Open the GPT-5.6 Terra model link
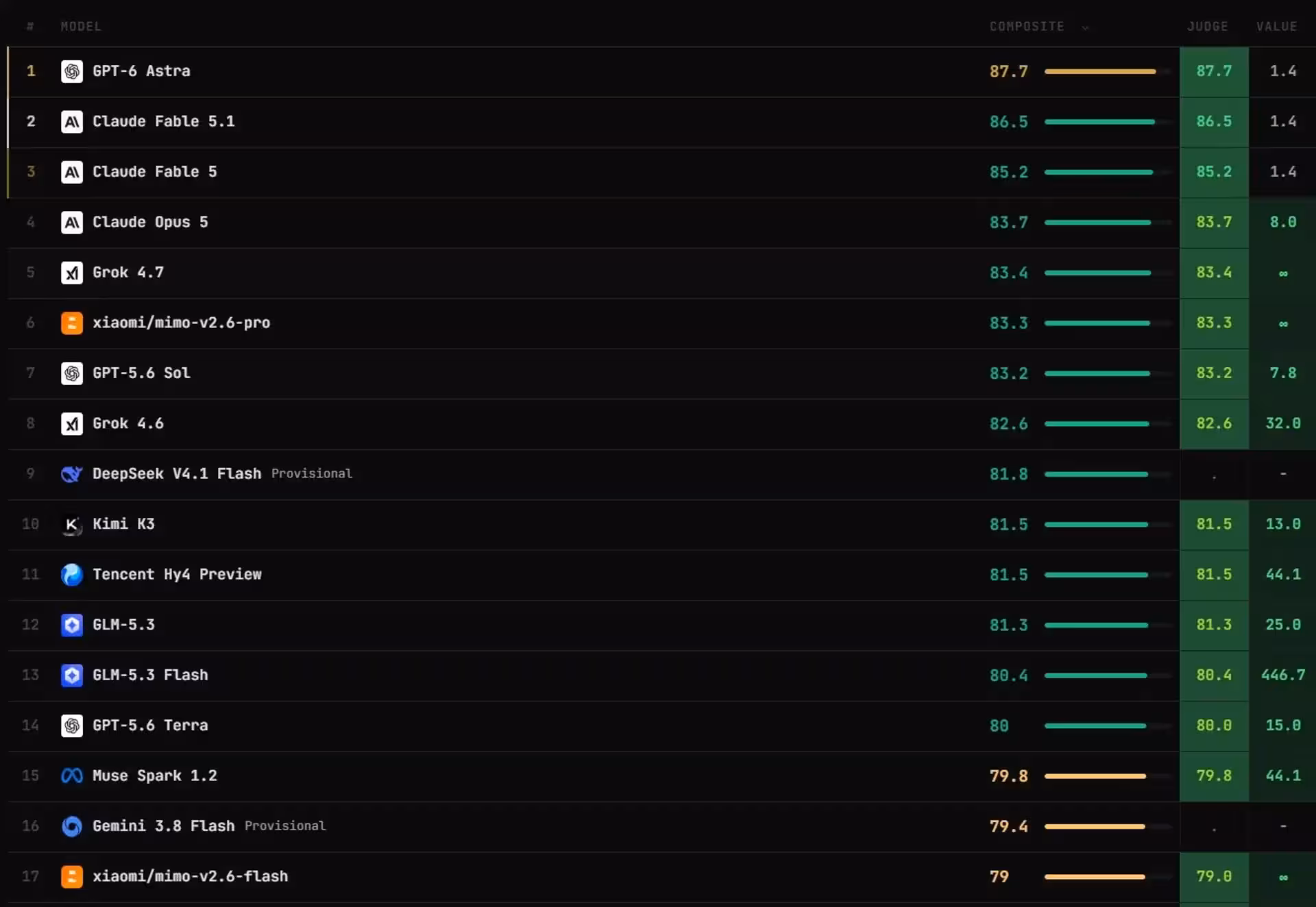 point(150,725)
